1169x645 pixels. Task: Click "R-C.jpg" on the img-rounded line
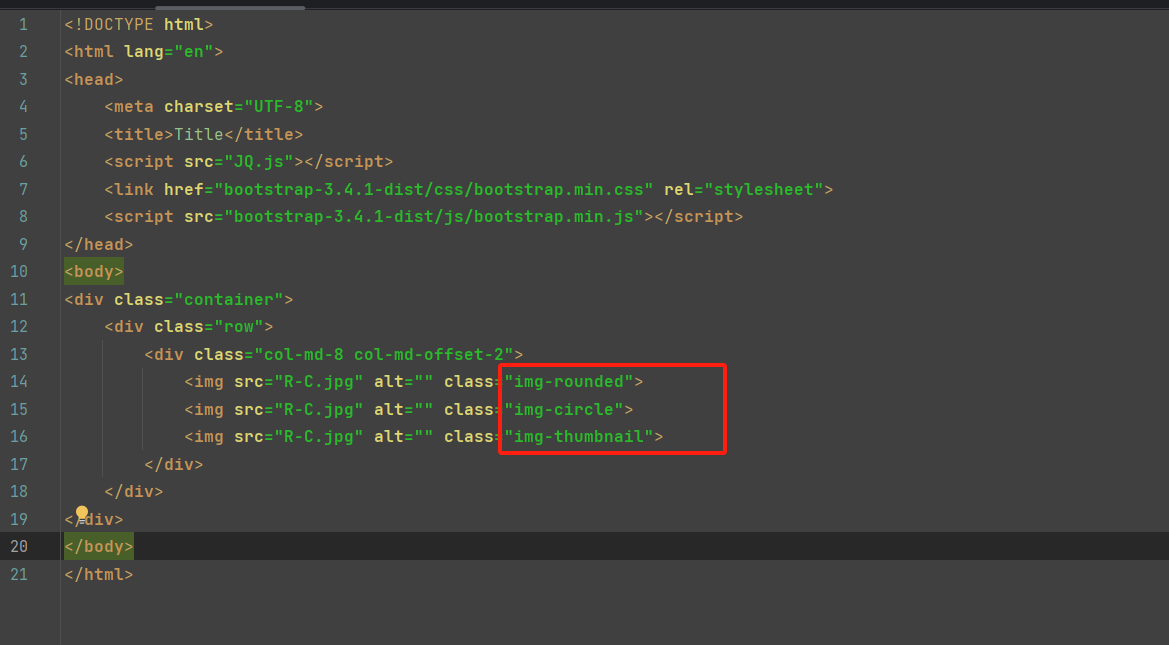click(319, 382)
